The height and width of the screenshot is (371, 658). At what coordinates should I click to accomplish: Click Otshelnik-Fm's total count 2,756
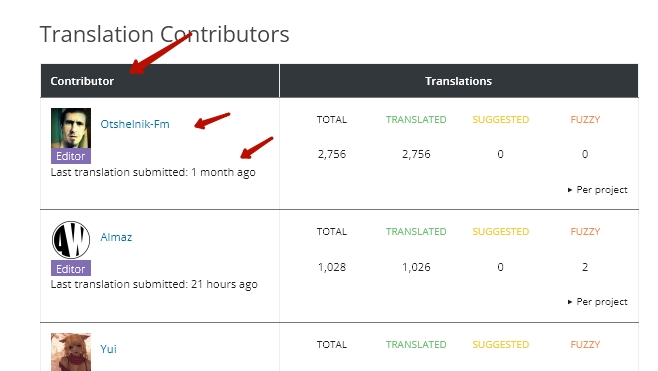point(332,154)
